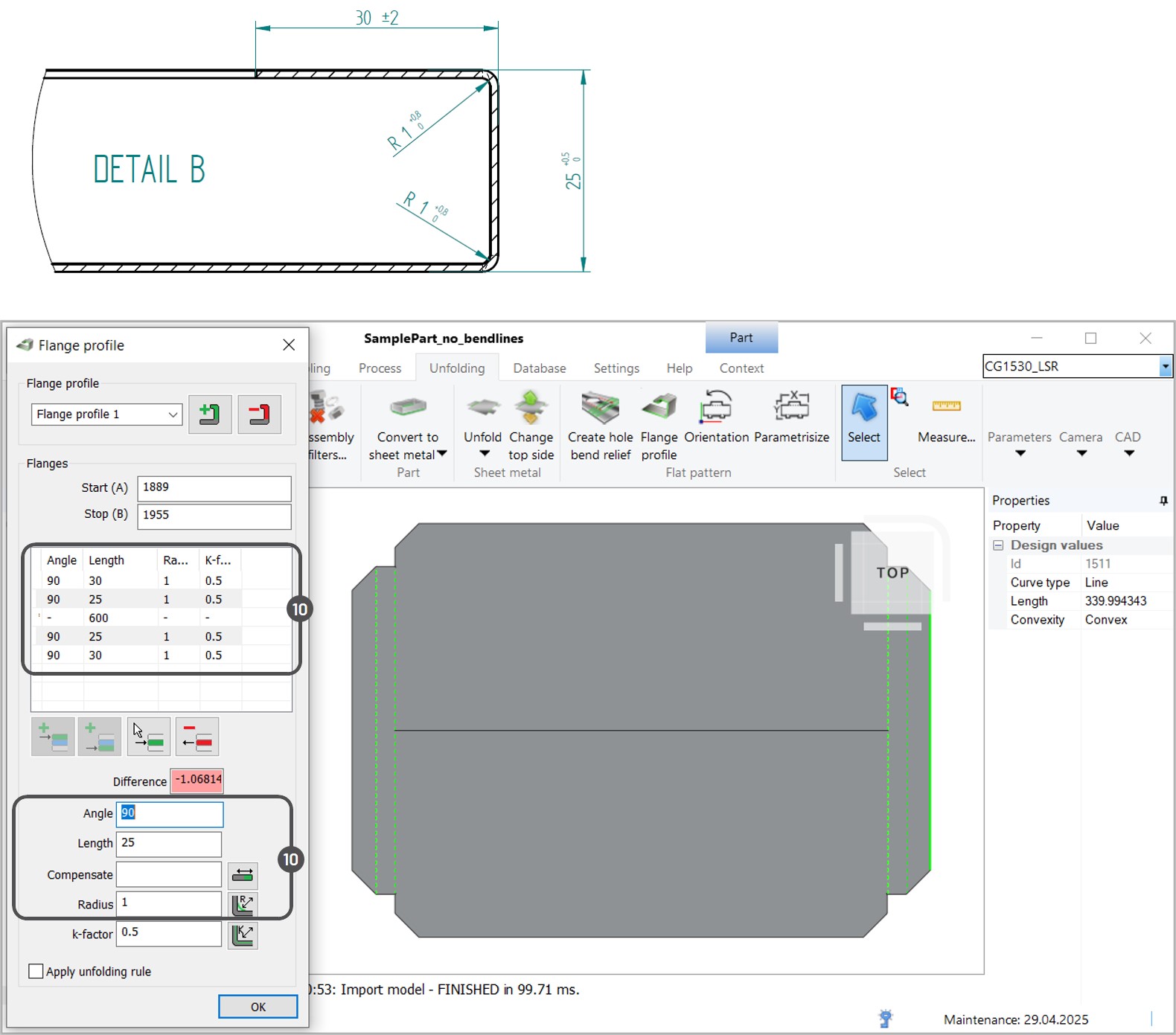The image size is (1176, 1035).
Task: Open the CG1530_LSR machine dropdown
Action: 1165,366
